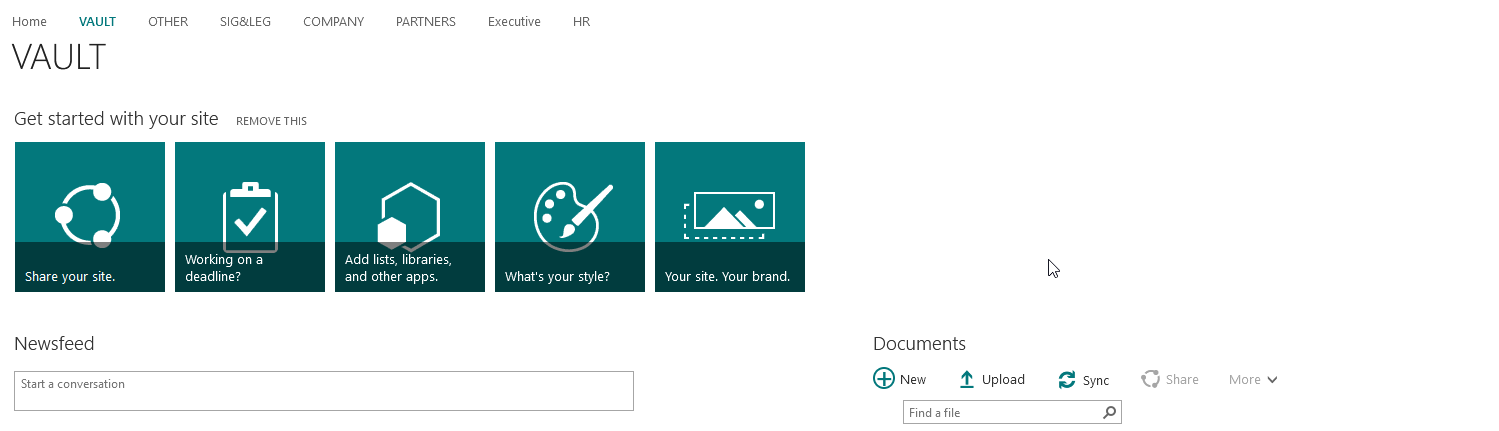The width and height of the screenshot is (1499, 431).
Task: Open the What's your style tile
Action: click(570, 217)
